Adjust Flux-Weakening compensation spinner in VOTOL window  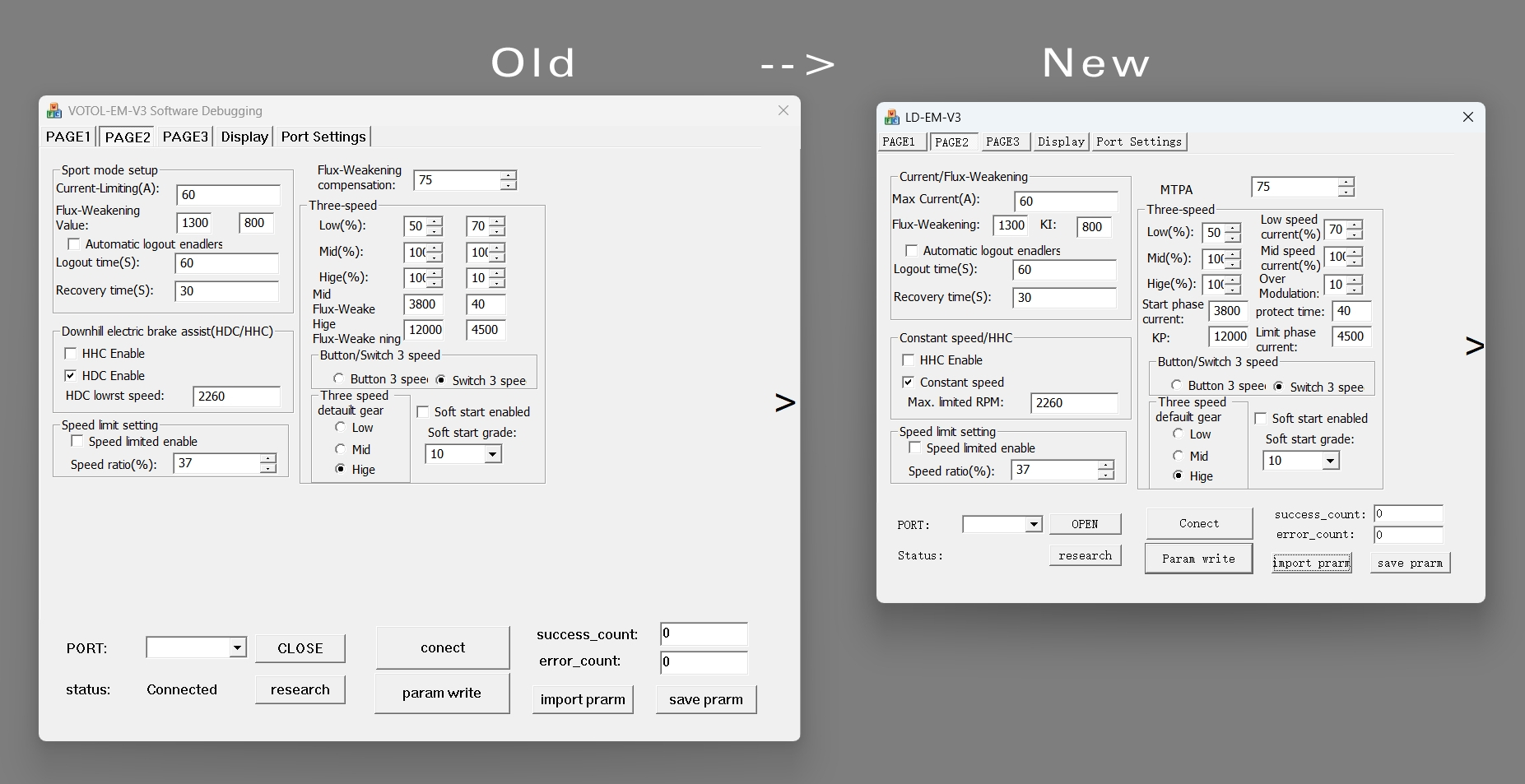pos(509,180)
